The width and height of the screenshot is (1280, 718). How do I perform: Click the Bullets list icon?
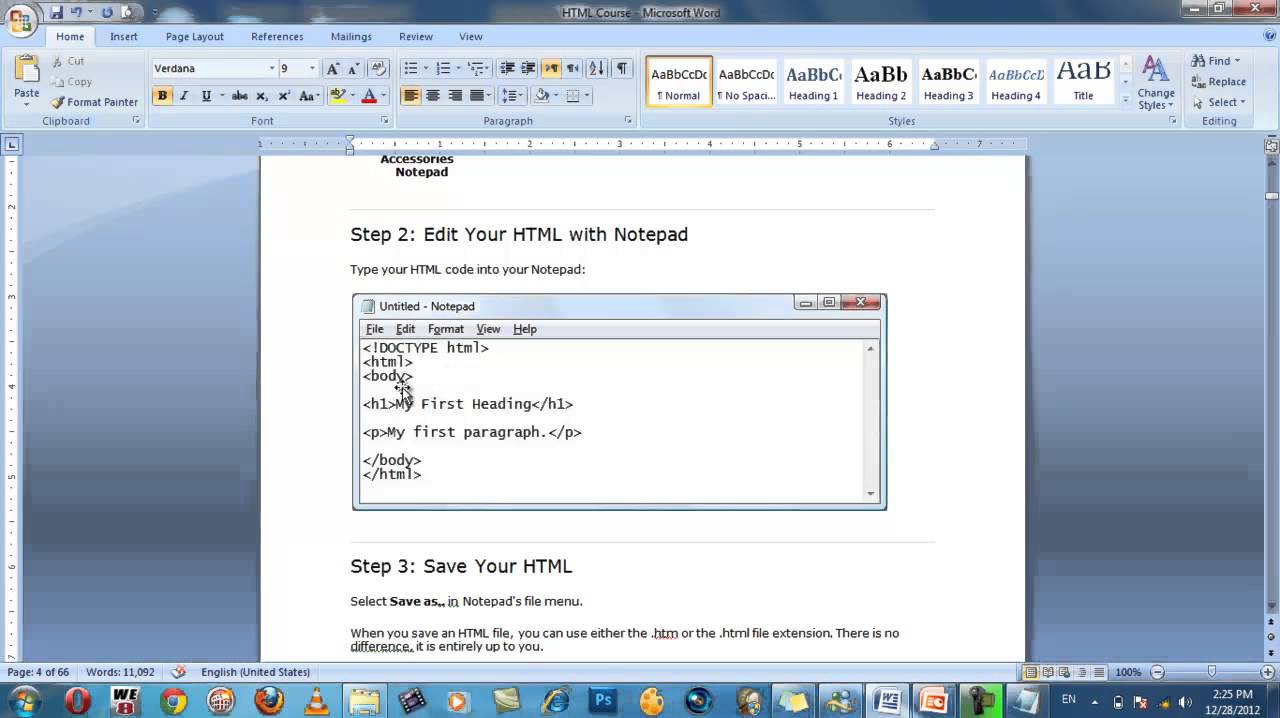(x=410, y=69)
